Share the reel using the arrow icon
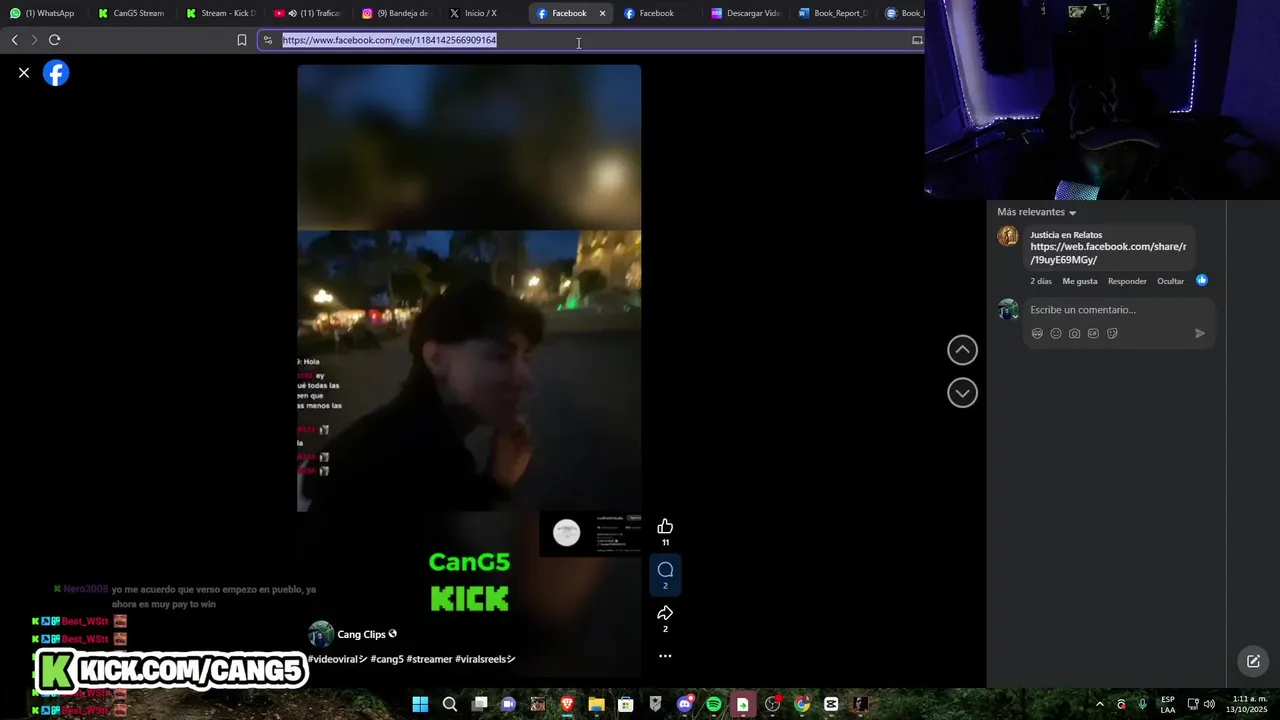Viewport: 1280px width, 720px height. pyautogui.click(x=665, y=613)
